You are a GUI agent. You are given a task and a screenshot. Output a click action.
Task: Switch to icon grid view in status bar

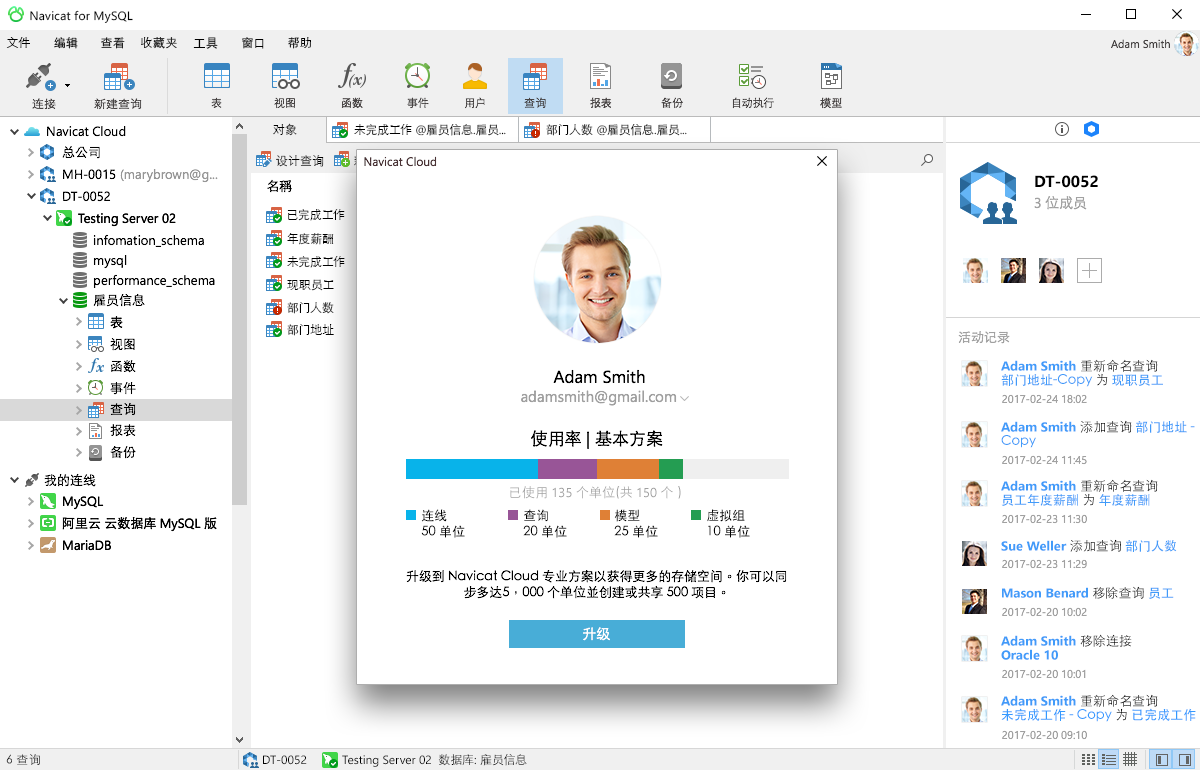[1088, 760]
